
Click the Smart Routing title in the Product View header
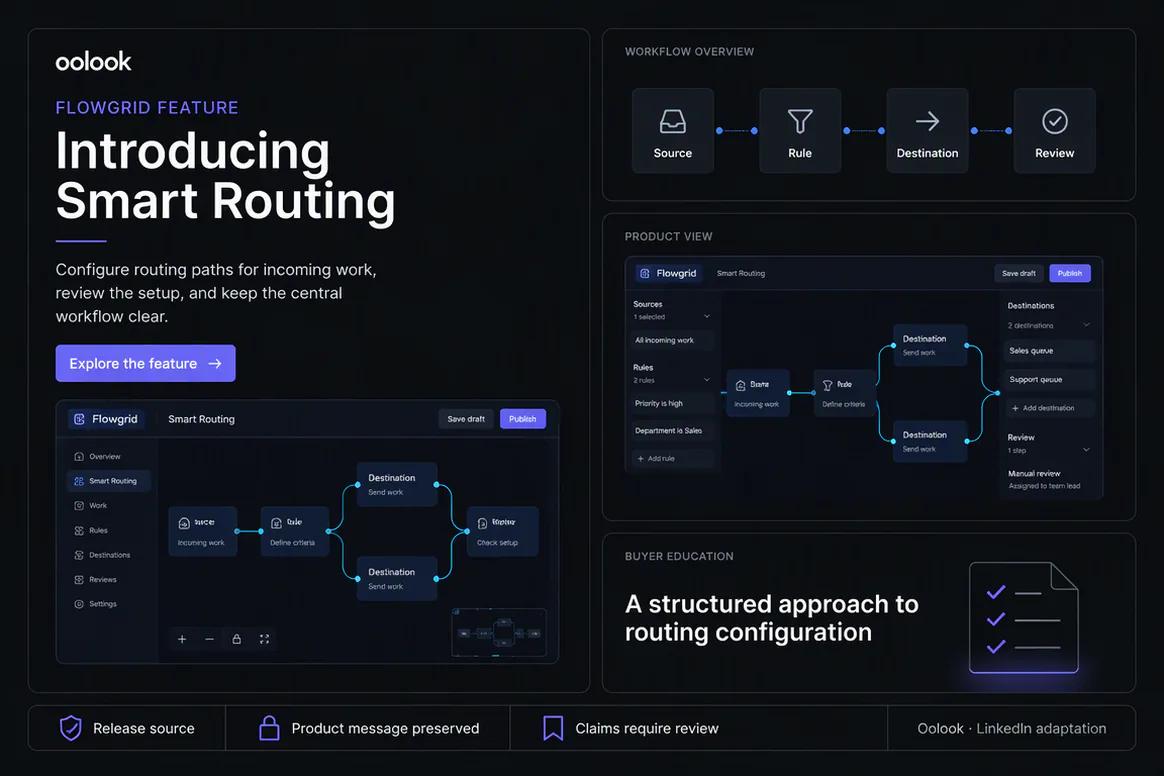click(741, 273)
